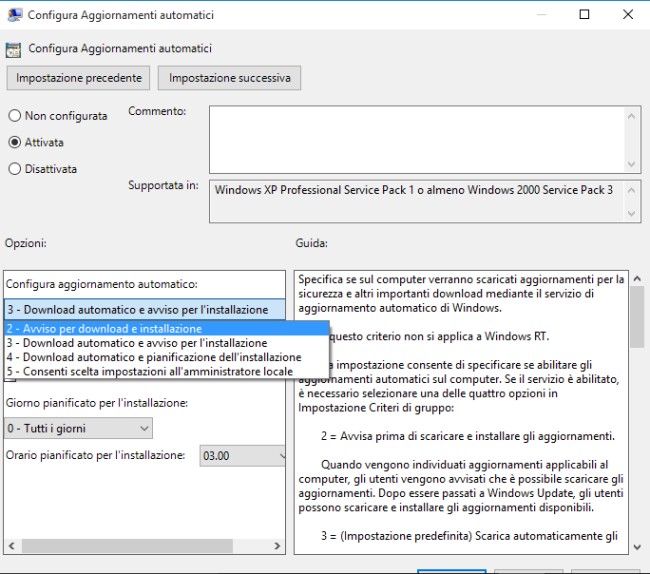Click help text 'questo criterio non si applica a Windows RT'
The height and width of the screenshot is (574, 650).
tap(439, 336)
